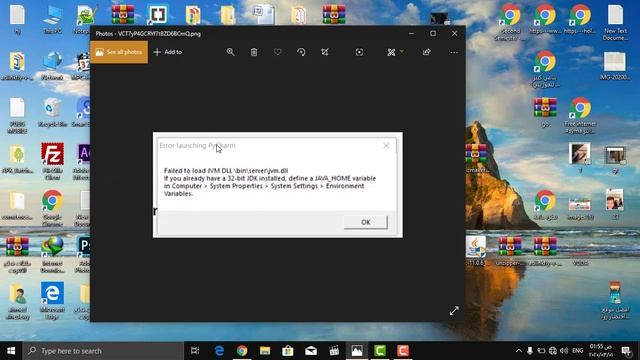The width and height of the screenshot is (640, 360).
Task: Click red Camtasia recorder icon on taskbar
Action: pyautogui.click(x=403, y=351)
